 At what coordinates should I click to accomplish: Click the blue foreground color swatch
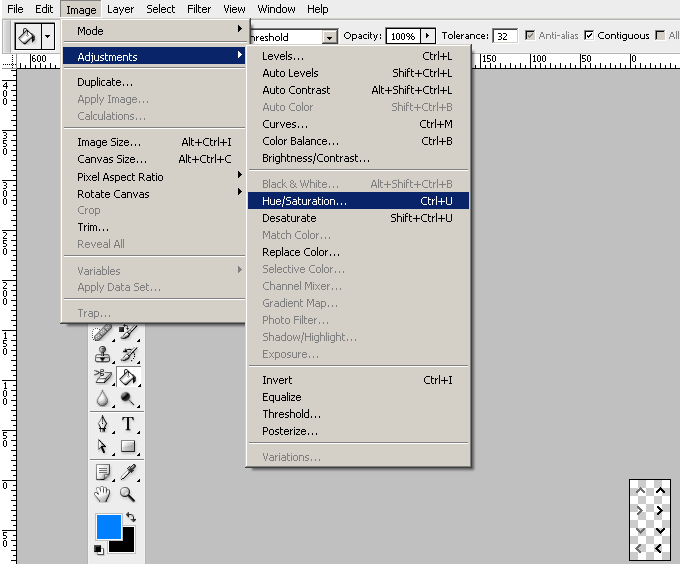108,527
